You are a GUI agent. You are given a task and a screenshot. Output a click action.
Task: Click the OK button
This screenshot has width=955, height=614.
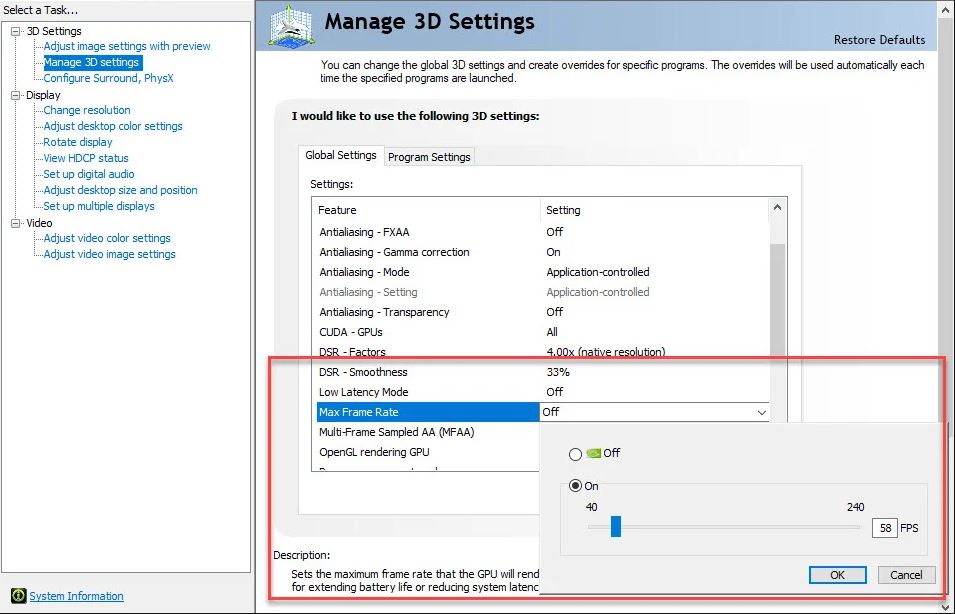pos(838,575)
